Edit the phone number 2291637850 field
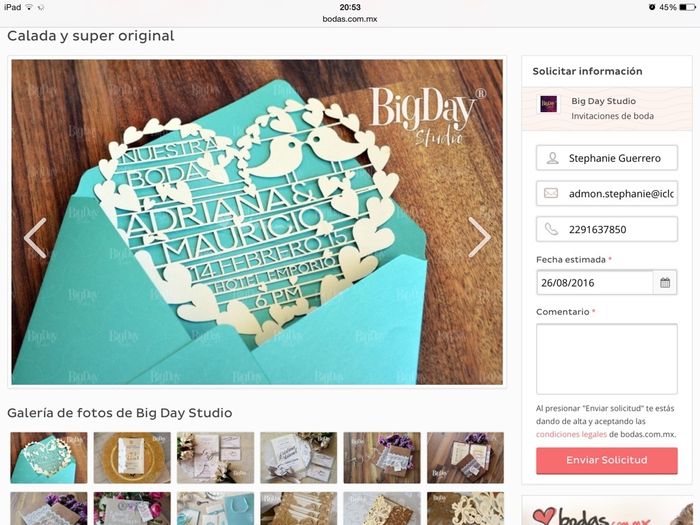700x525 pixels. coord(607,229)
